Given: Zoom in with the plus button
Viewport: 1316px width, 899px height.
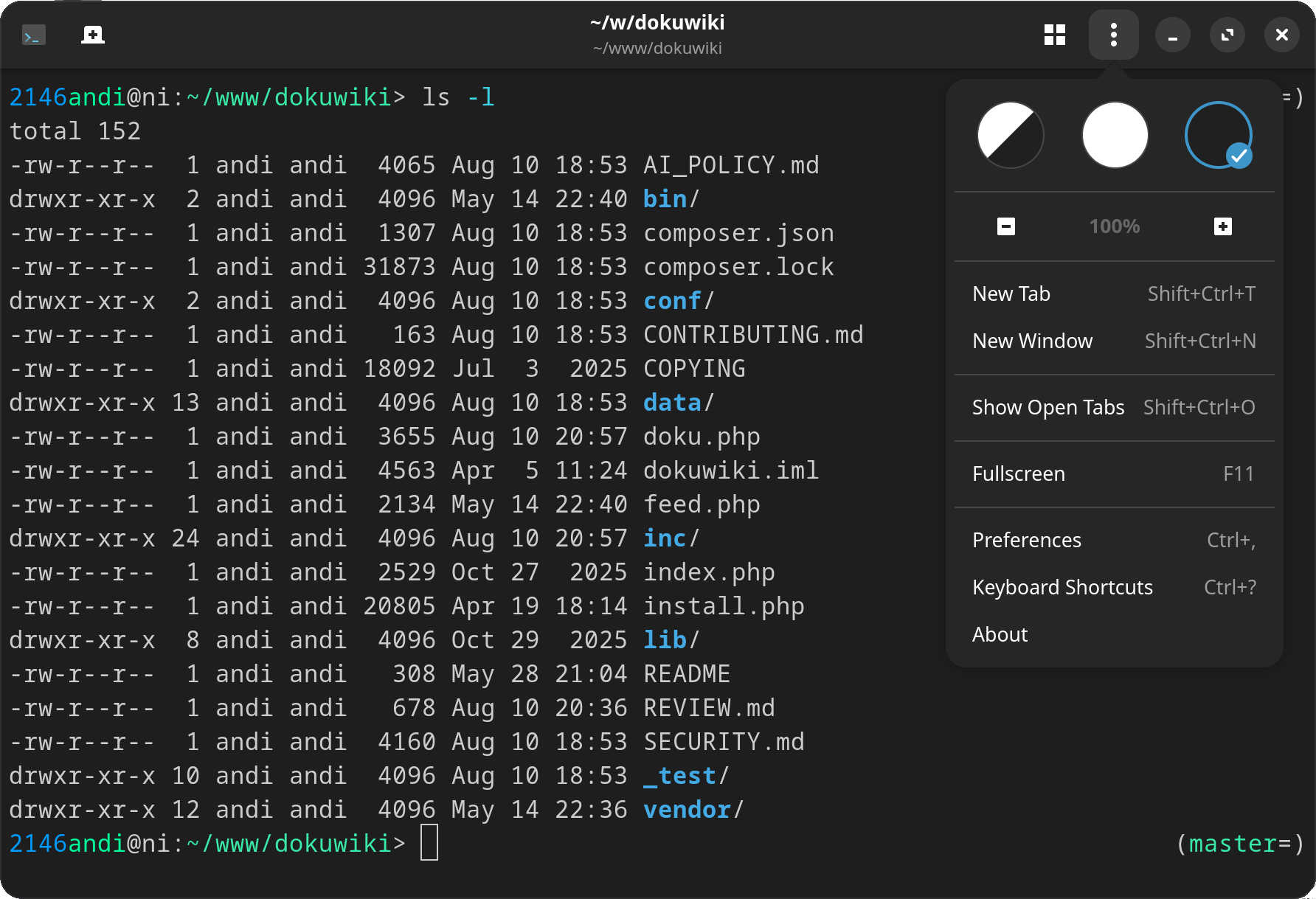Looking at the screenshot, I should 1223,226.
